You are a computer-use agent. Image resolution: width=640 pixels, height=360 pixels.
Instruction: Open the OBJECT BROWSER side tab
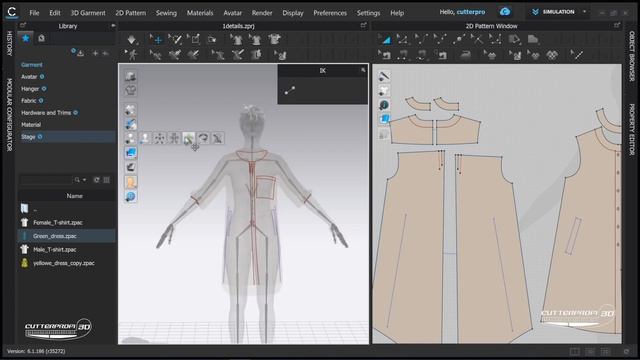point(631,56)
